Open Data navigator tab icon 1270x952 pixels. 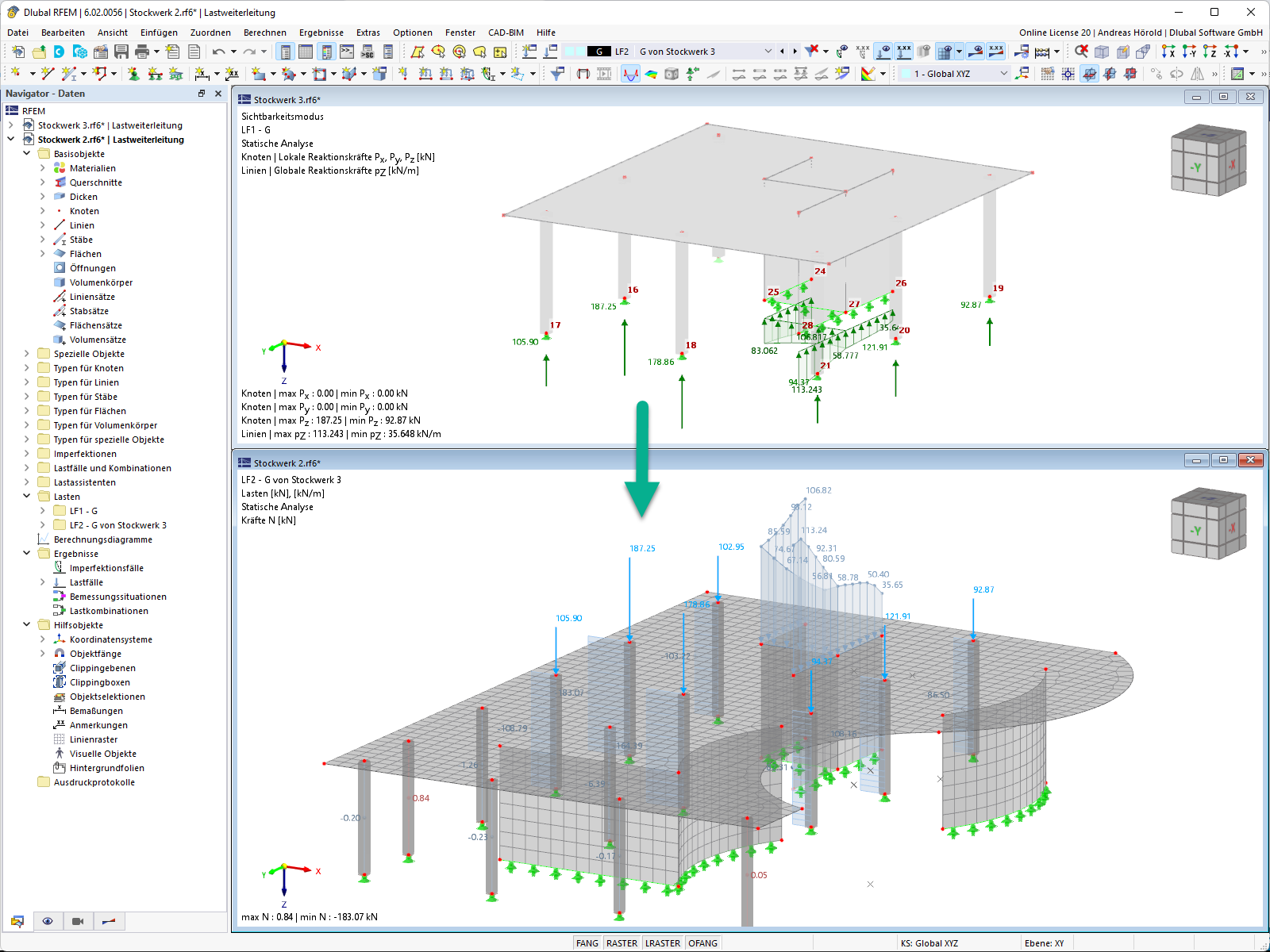pyautogui.click(x=17, y=921)
